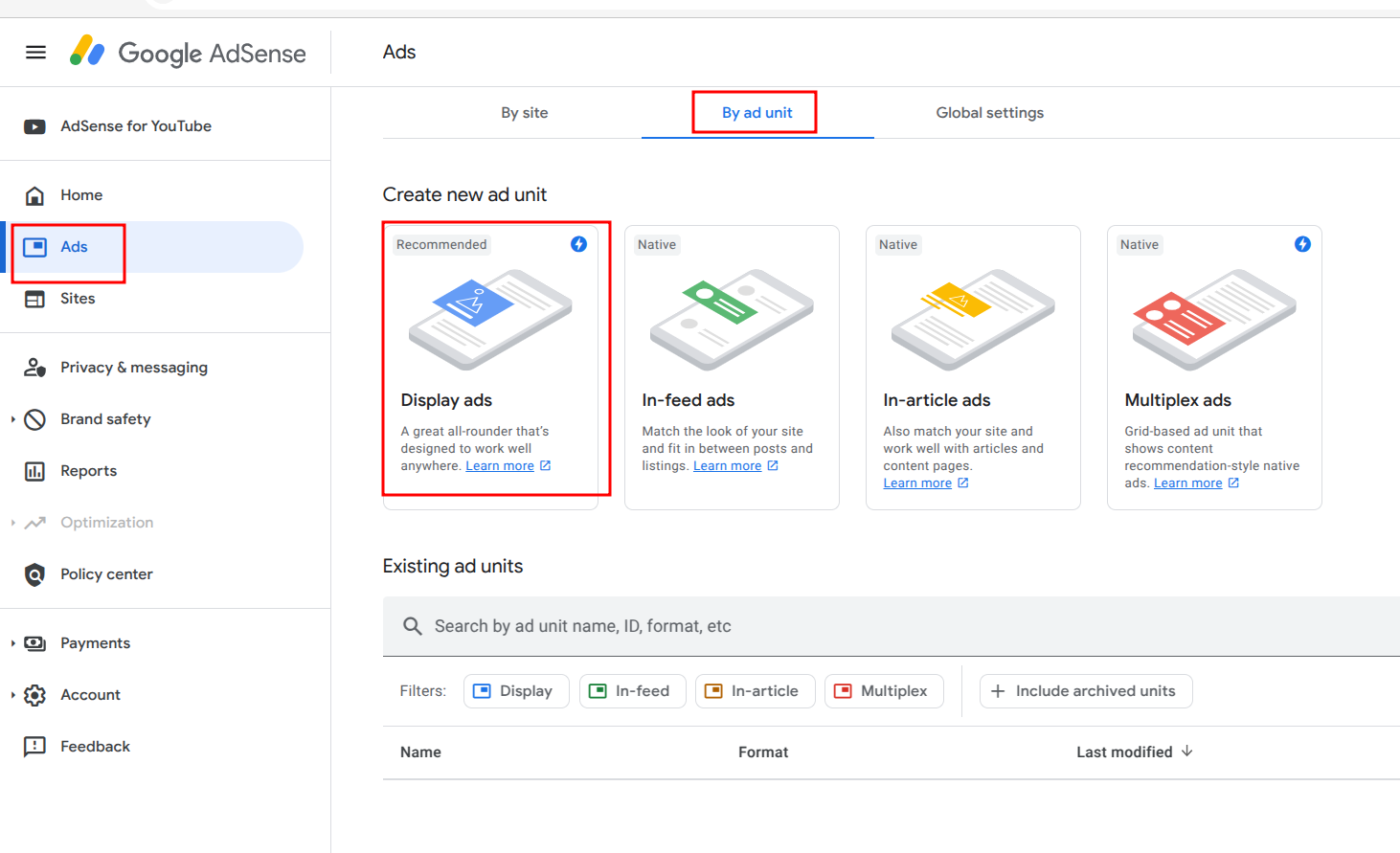The image size is (1400, 853).
Task: Click the search magnifier icon
Action: coord(412,626)
